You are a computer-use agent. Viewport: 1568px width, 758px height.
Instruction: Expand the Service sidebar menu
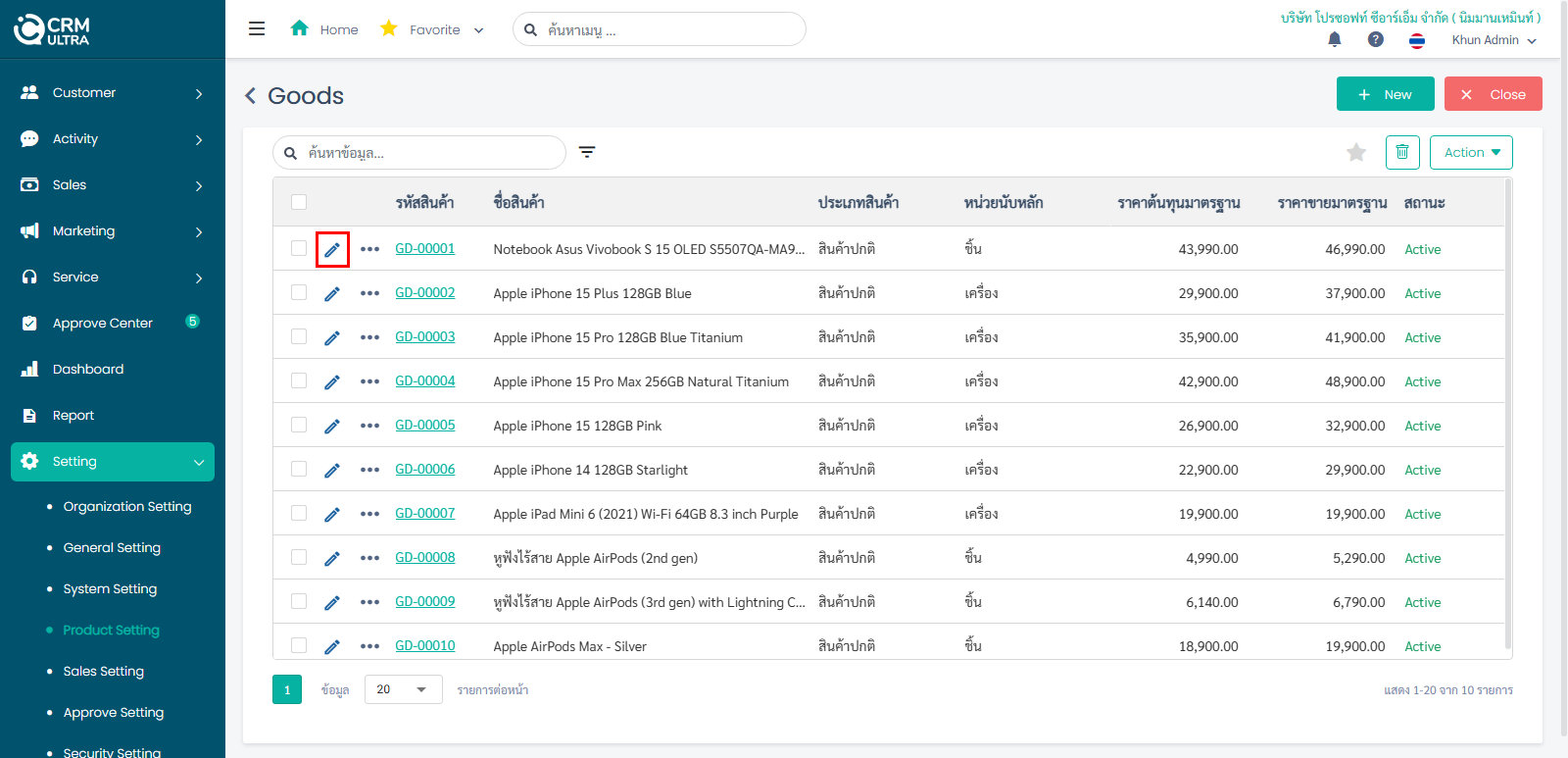click(x=113, y=277)
